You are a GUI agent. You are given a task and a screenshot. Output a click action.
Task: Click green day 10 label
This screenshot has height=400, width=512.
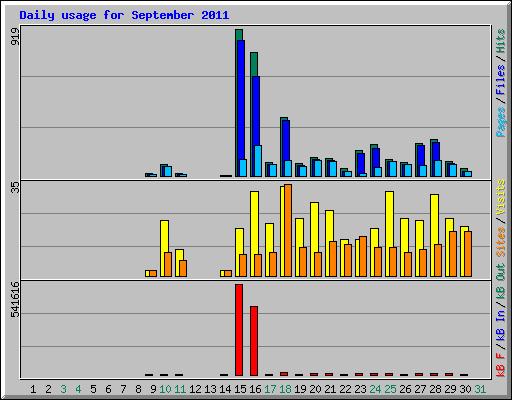point(165,389)
